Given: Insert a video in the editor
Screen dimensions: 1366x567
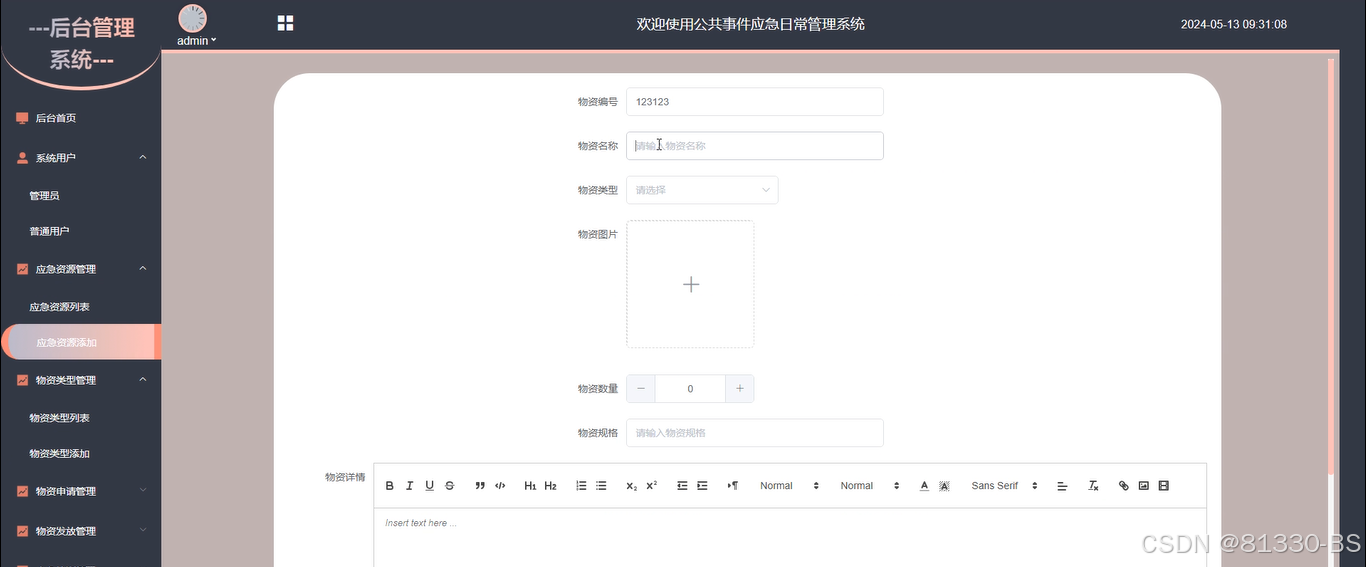Looking at the screenshot, I should (x=1163, y=486).
